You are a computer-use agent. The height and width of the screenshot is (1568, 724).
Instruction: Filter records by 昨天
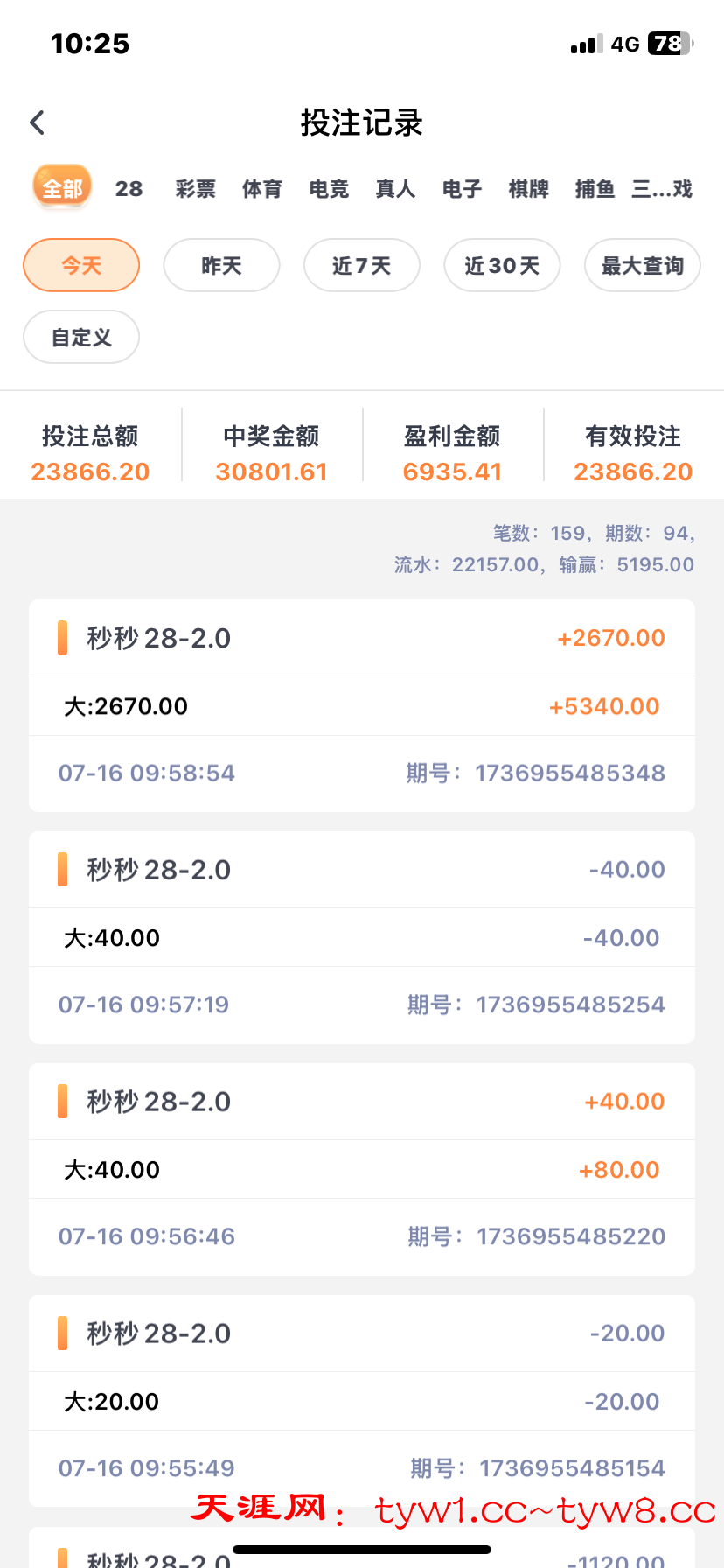pos(221,265)
